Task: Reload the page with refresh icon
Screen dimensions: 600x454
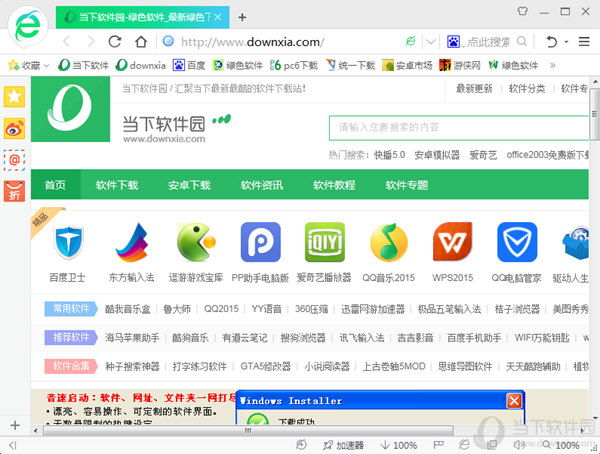Action: (115, 41)
